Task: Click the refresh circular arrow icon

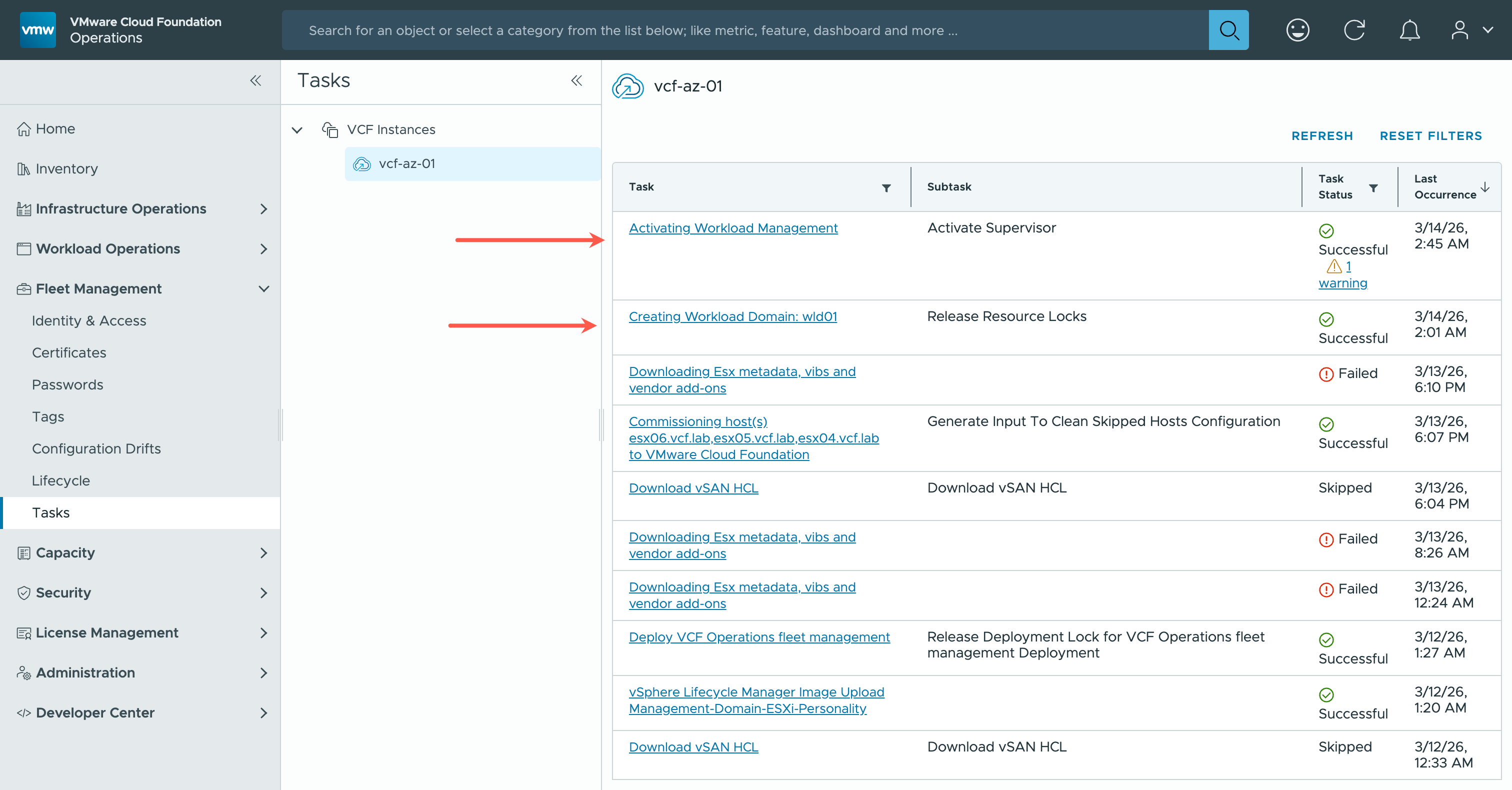Action: click(1354, 30)
